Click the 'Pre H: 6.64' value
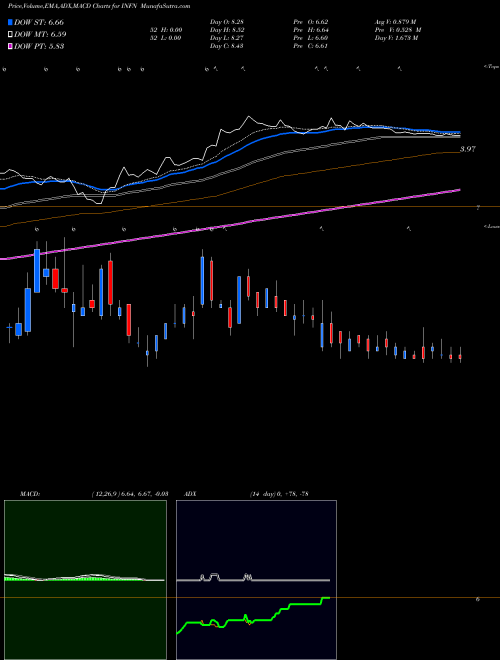The image size is (500, 660). tap(311, 30)
